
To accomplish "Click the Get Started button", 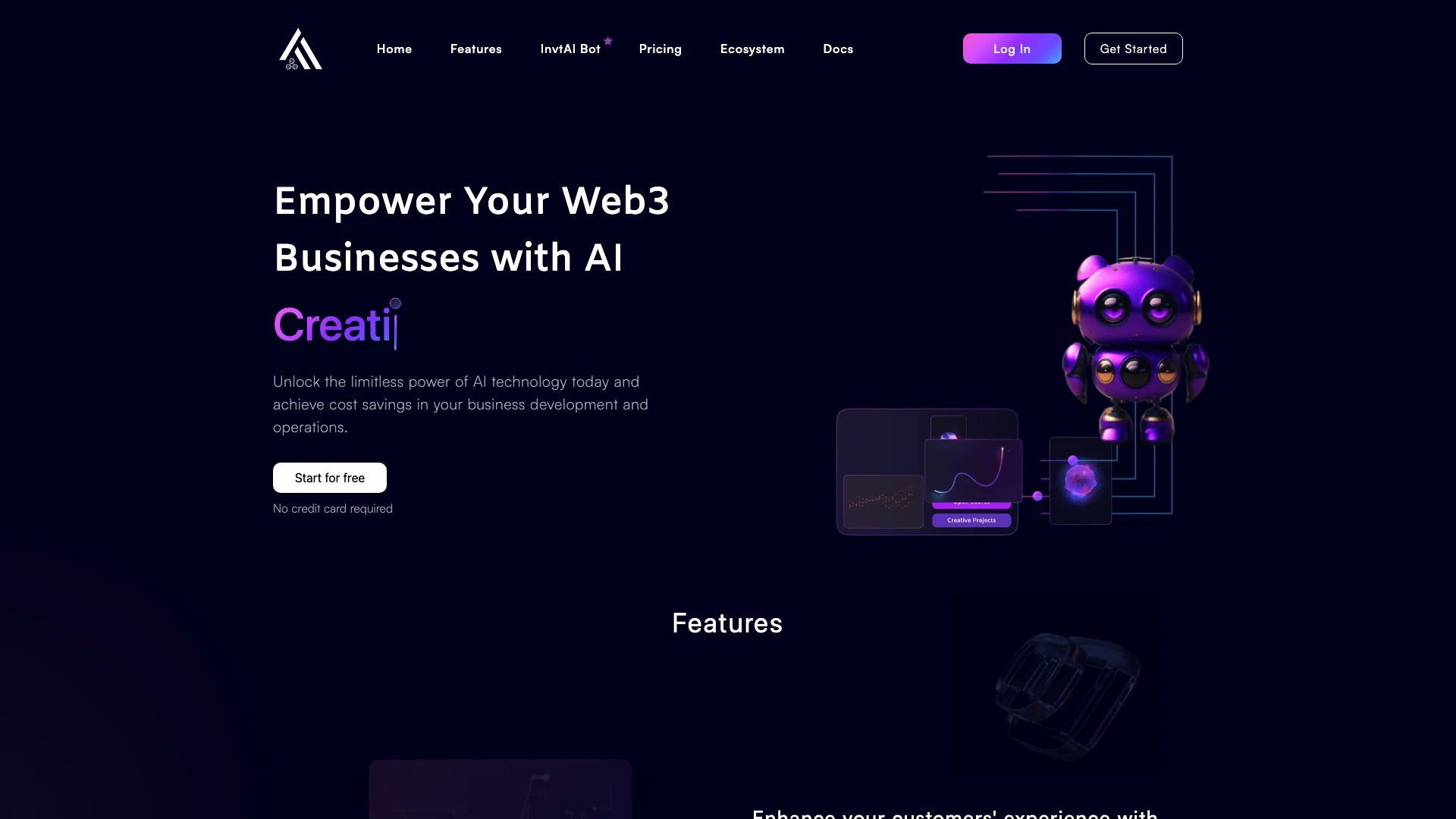I will 1133,48.
